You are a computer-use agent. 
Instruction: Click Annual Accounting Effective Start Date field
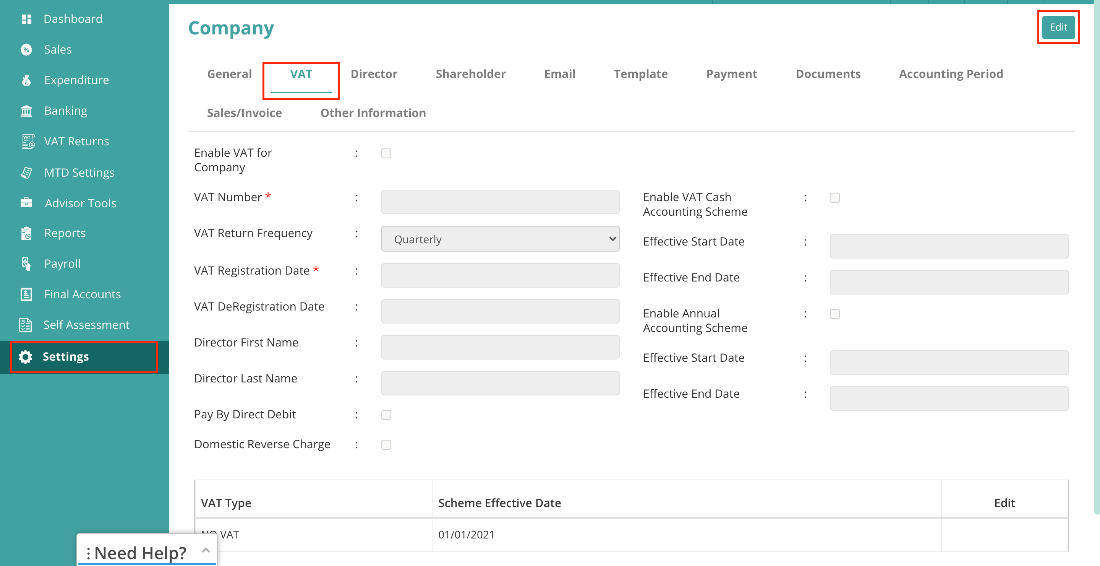pyautogui.click(x=949, y=363)
